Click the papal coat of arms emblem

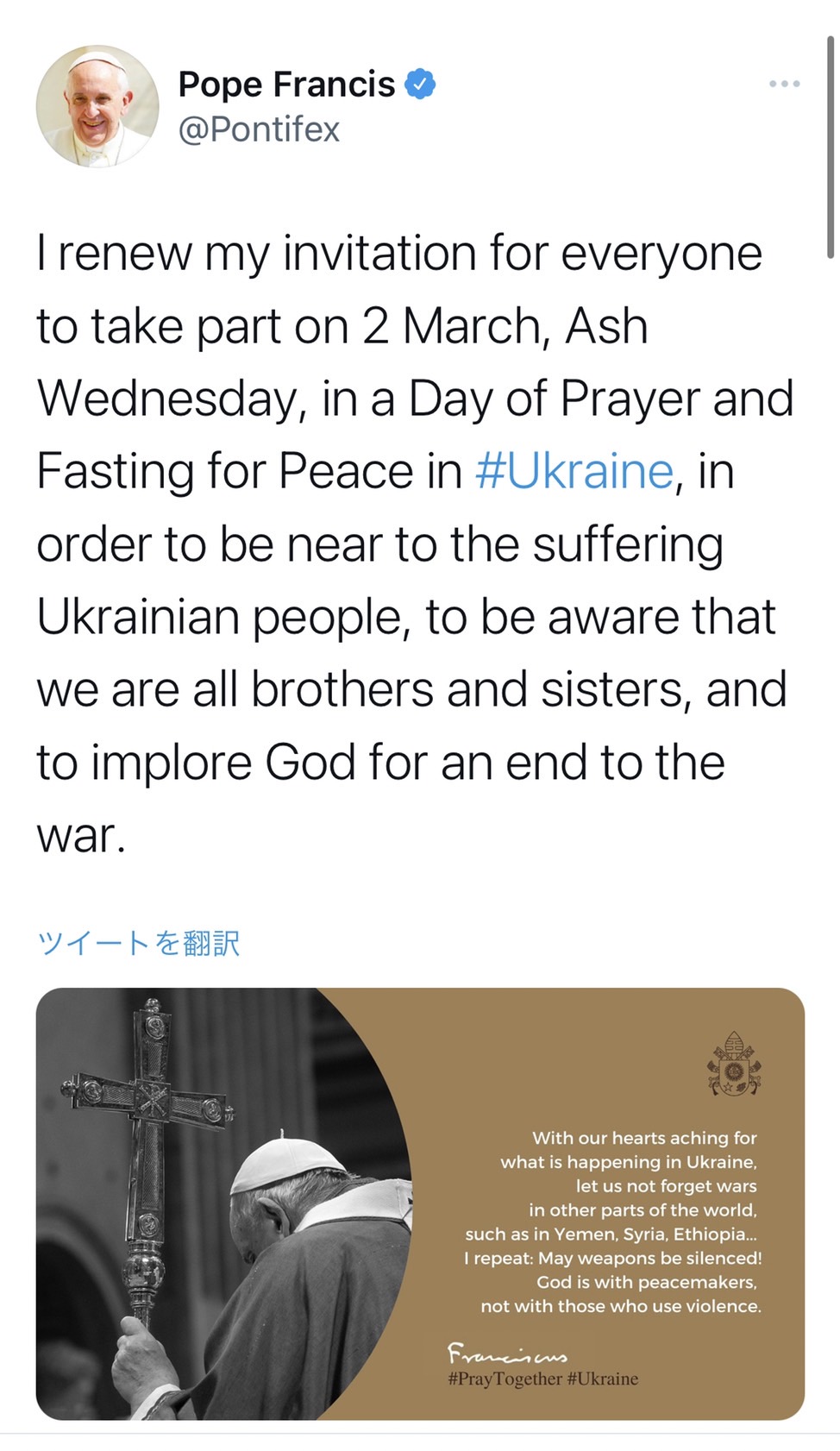click(734, 1064)
